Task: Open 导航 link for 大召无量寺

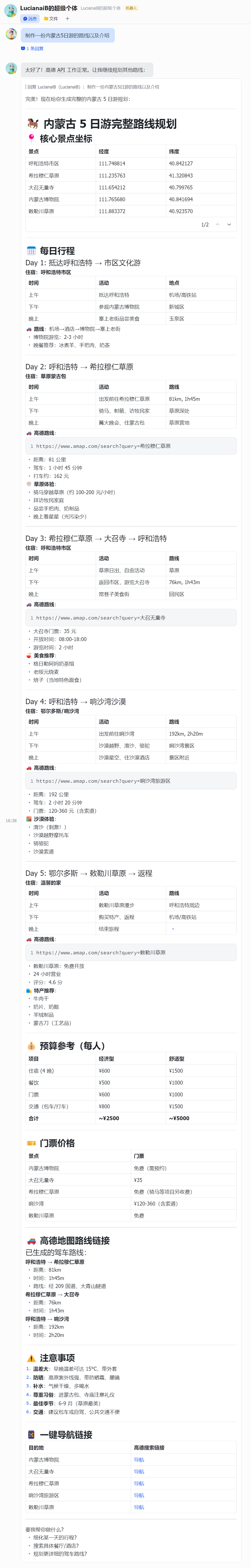Action: (139, 1471)
